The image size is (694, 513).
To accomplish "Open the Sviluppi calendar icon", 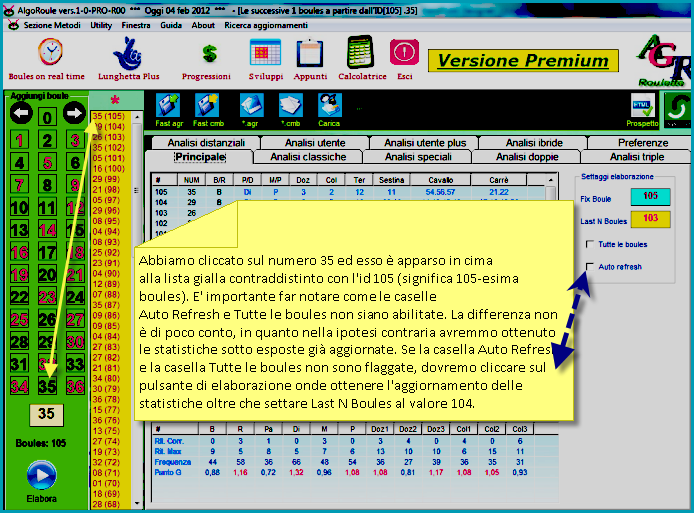I will click(x=265, y=53).
